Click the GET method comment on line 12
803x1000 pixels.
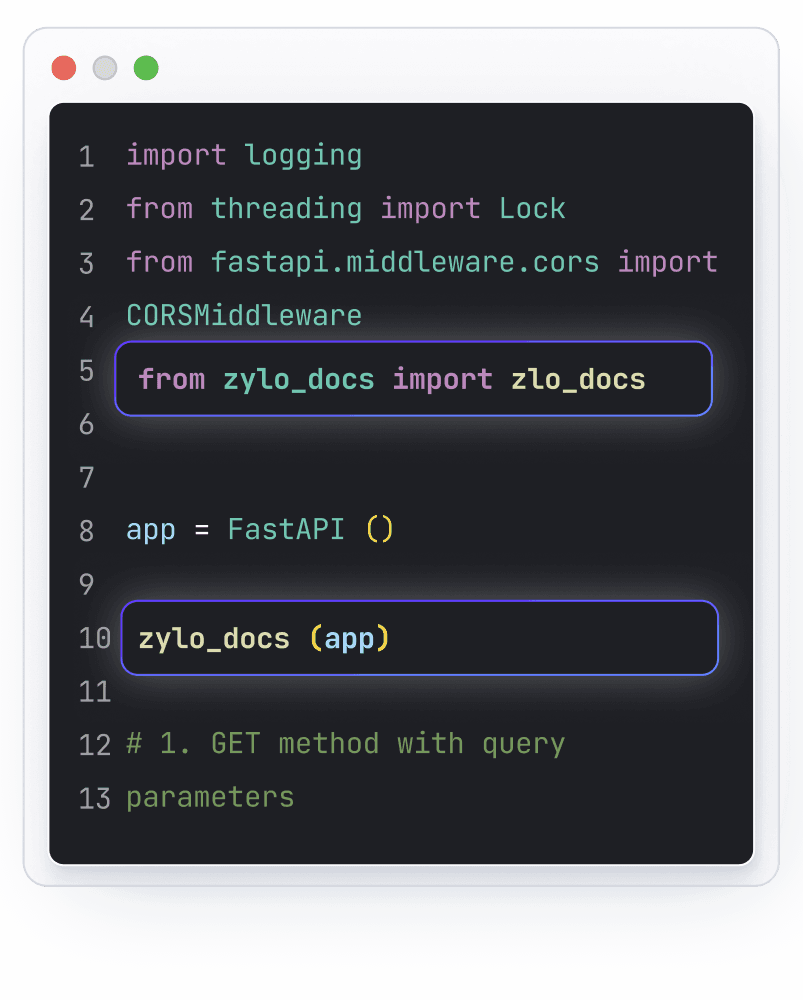coord(345,744)
